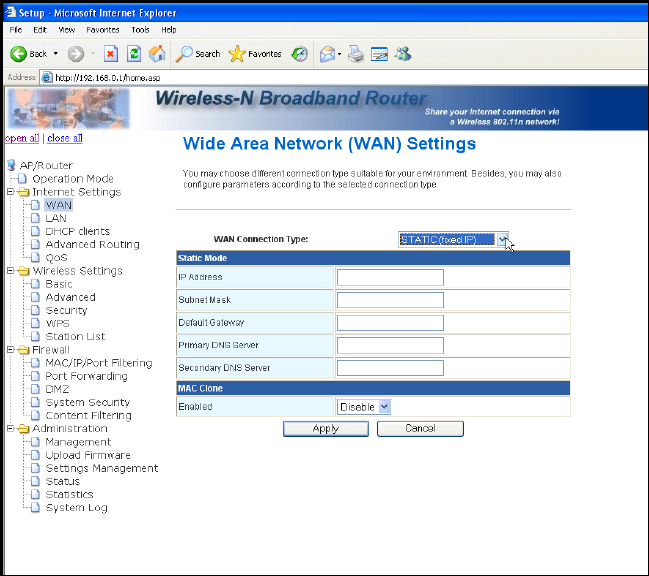This screenshot has width=649, height=576.
Task: Open the Station List page
Action: [75, 336]
